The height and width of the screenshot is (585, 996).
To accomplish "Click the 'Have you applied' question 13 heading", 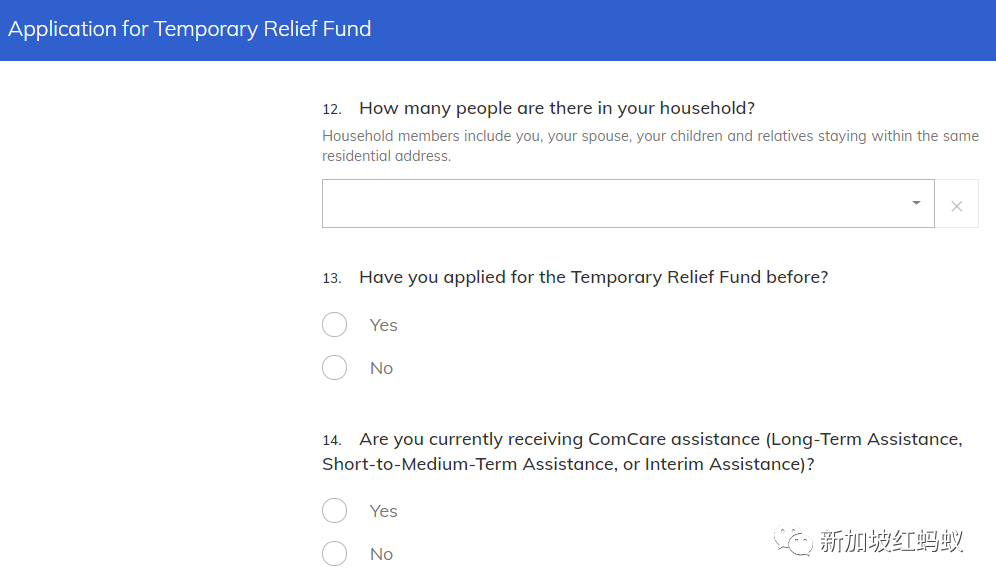I will [x=593, y=277].
